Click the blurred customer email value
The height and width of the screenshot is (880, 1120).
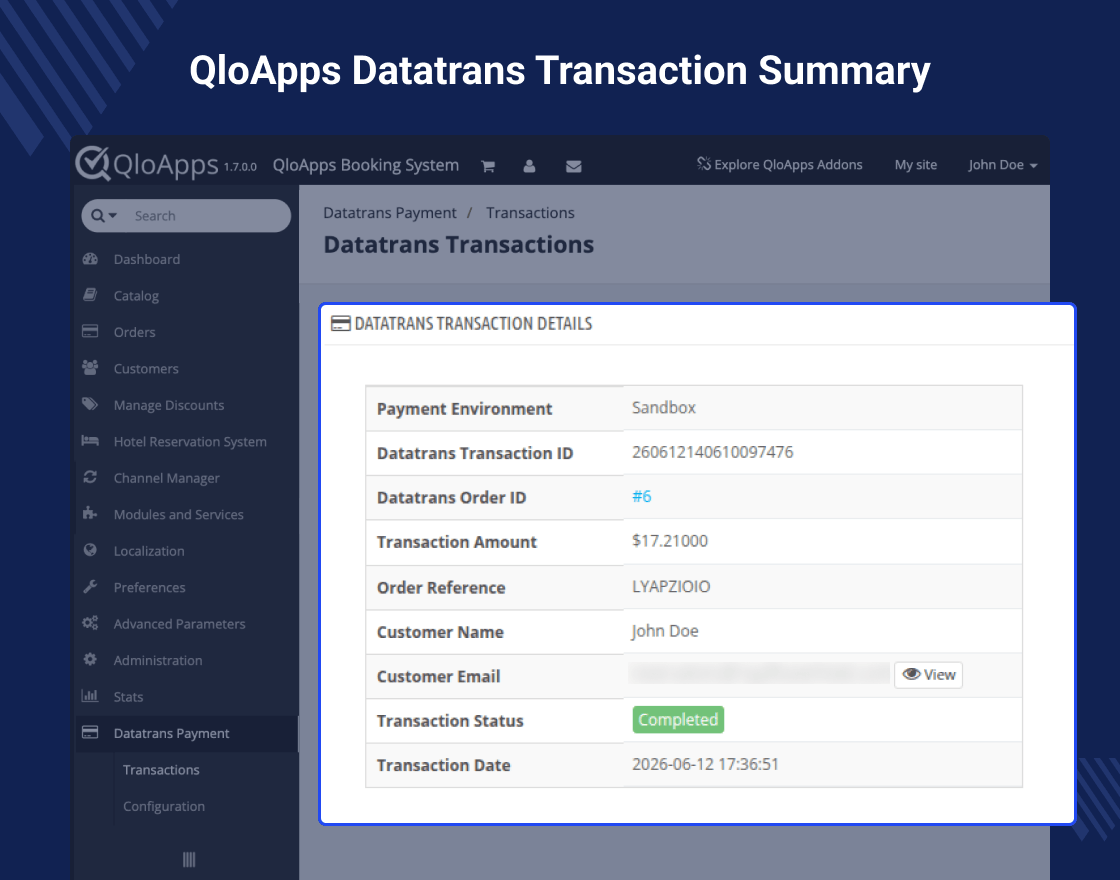click(759, 673)
